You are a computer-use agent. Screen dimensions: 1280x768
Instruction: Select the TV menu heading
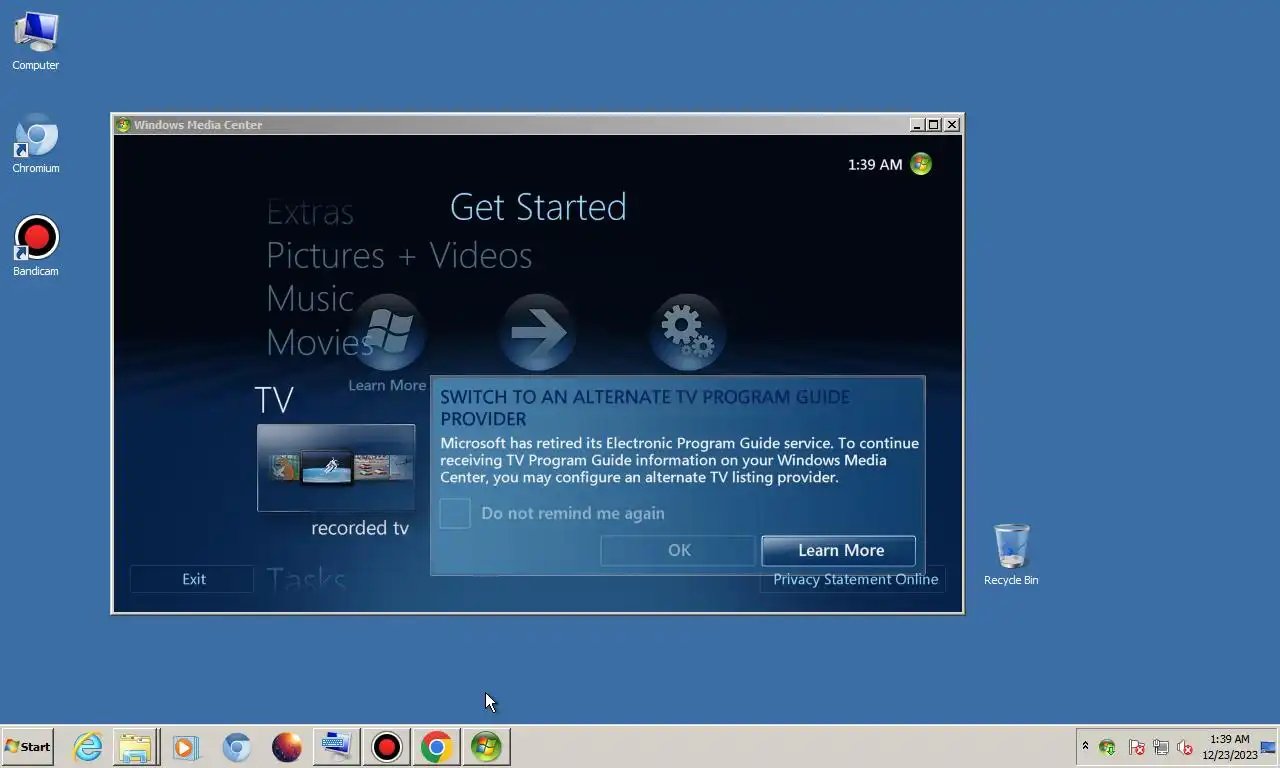[x=274, y=400]
